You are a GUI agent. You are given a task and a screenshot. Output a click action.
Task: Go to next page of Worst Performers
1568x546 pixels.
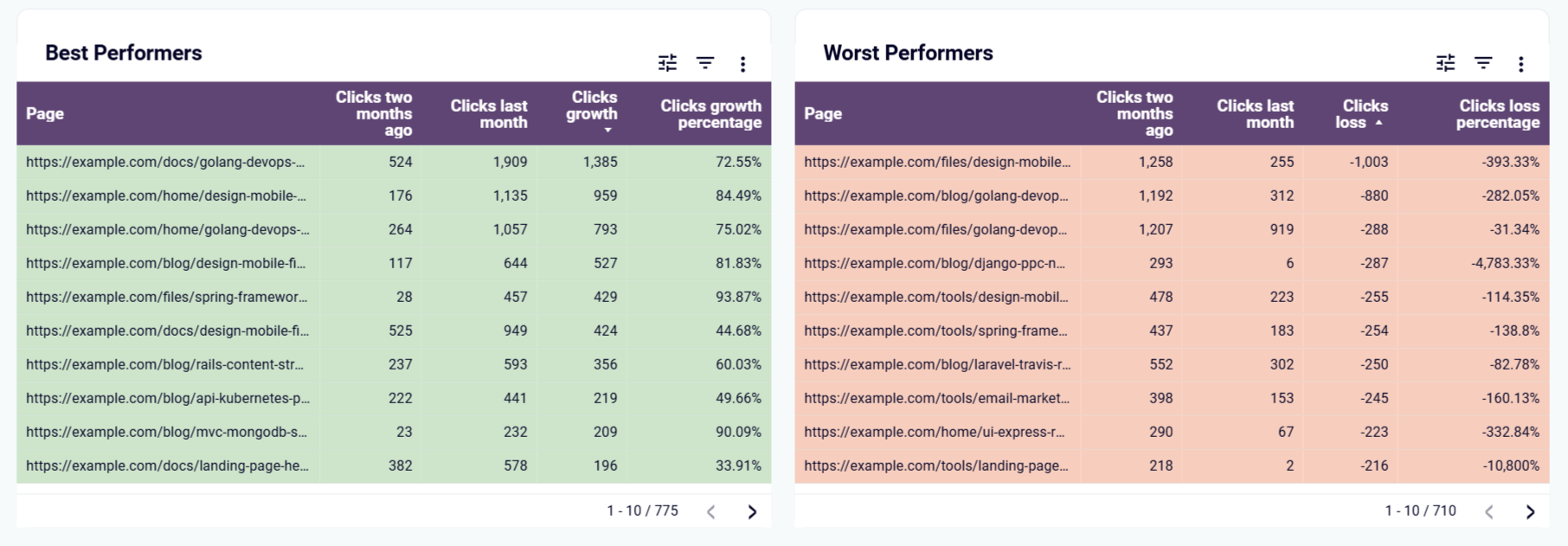coord(1530,511)
